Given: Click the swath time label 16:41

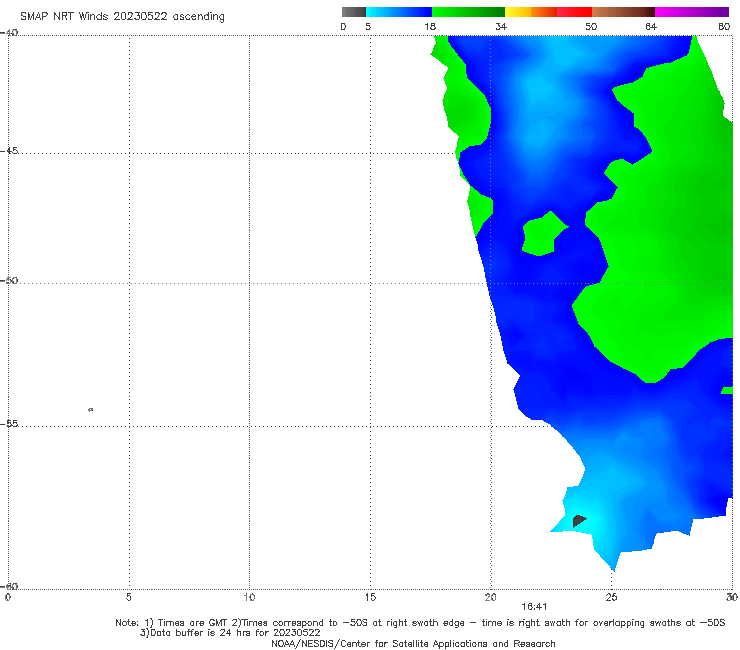Looking at the screenshot, I should (534, 607).
